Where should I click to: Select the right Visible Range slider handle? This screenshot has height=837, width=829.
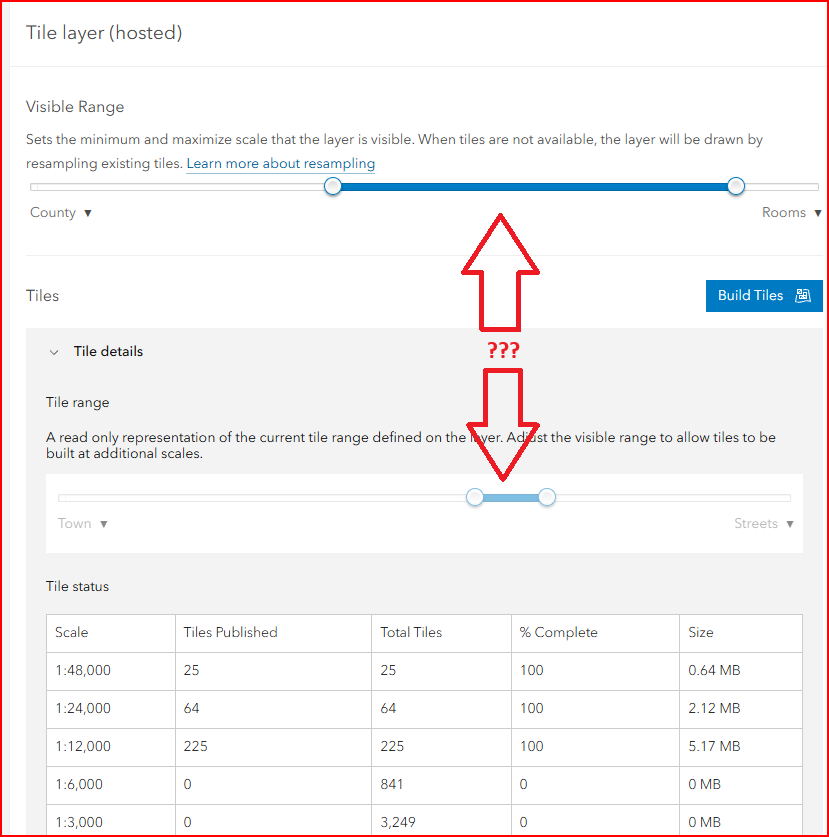(x=735, y=186)
